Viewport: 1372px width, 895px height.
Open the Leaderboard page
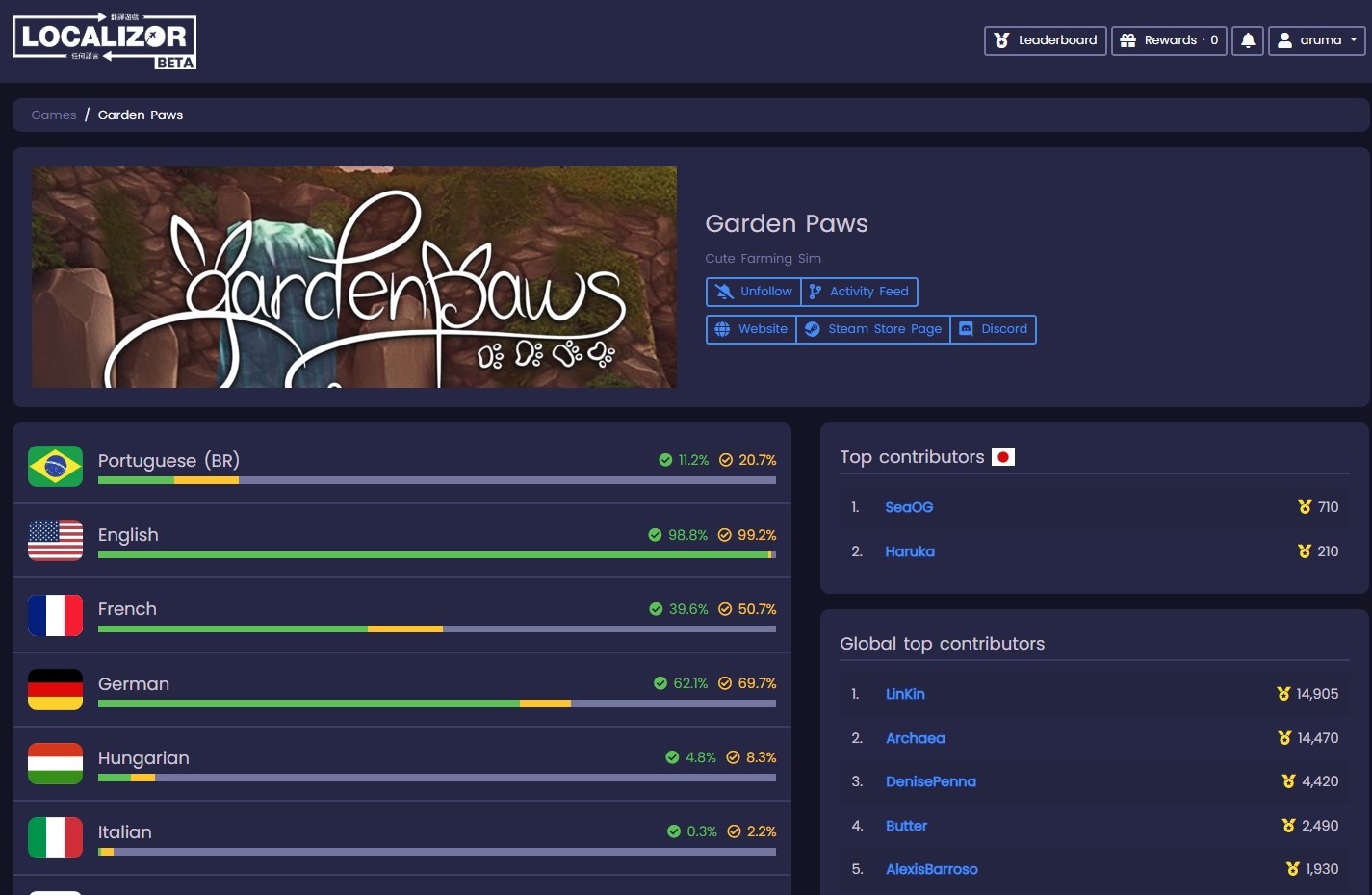pos(1045,40)
